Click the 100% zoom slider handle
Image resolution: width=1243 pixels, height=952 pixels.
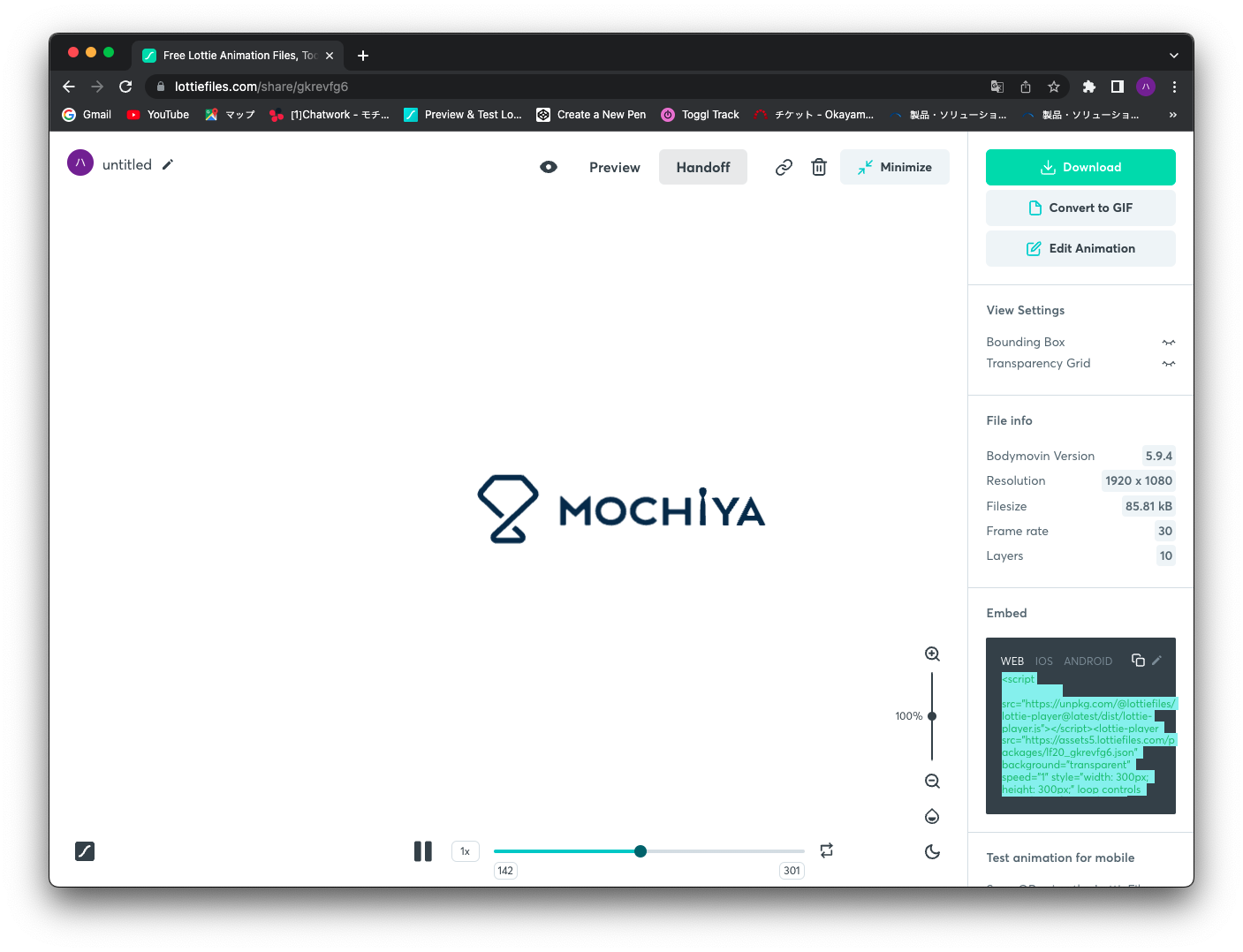coord(932,716)
